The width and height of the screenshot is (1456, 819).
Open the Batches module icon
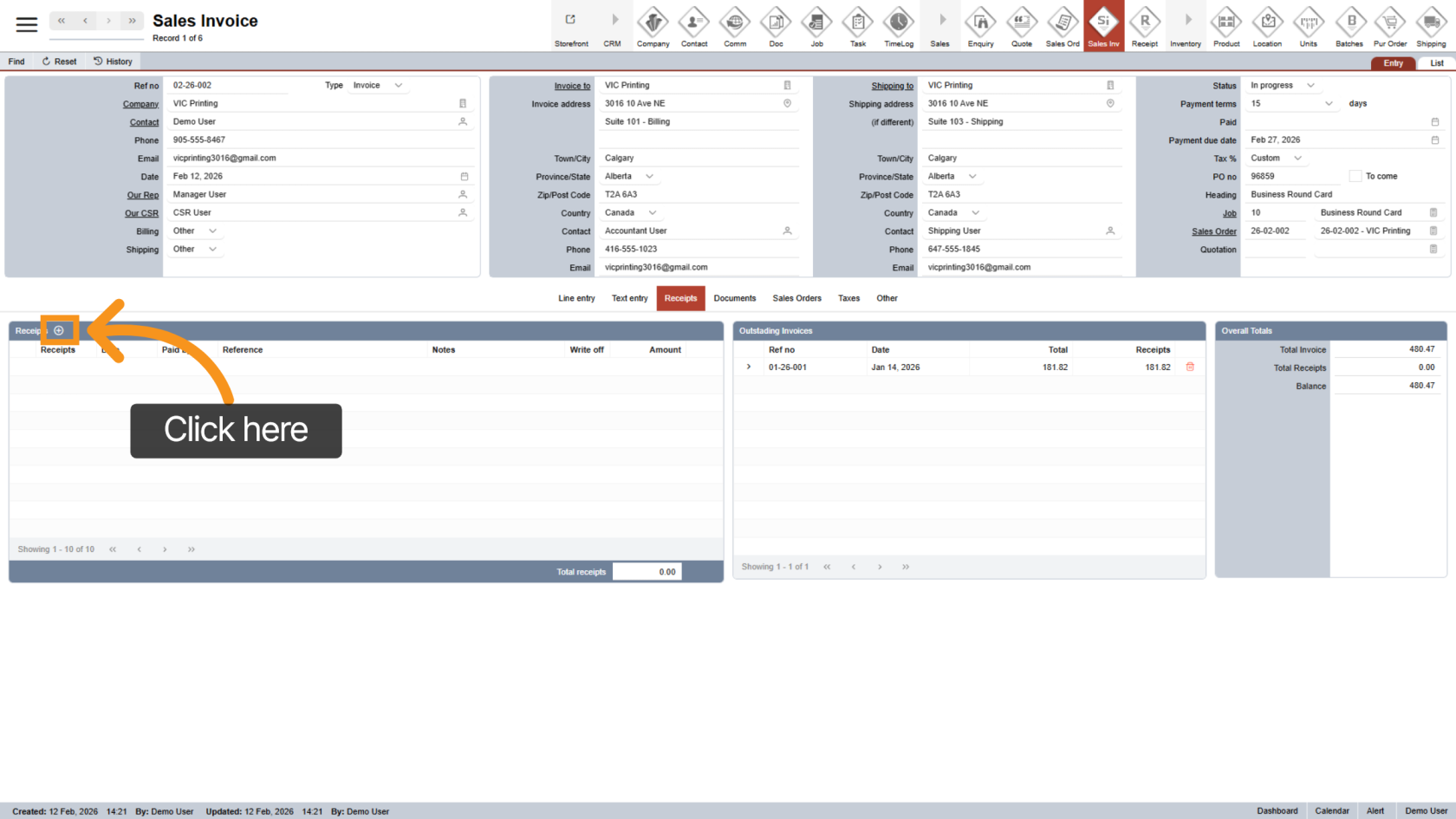(x=1349, y=26)
